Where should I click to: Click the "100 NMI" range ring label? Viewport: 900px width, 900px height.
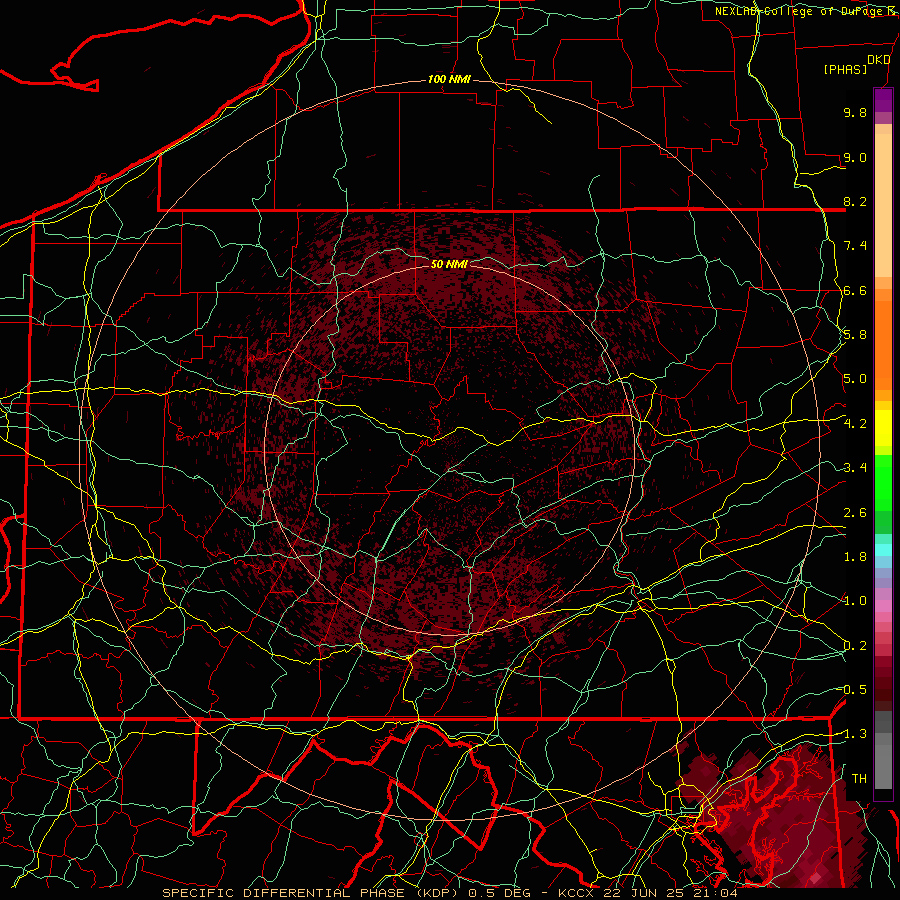coord(449,79)
